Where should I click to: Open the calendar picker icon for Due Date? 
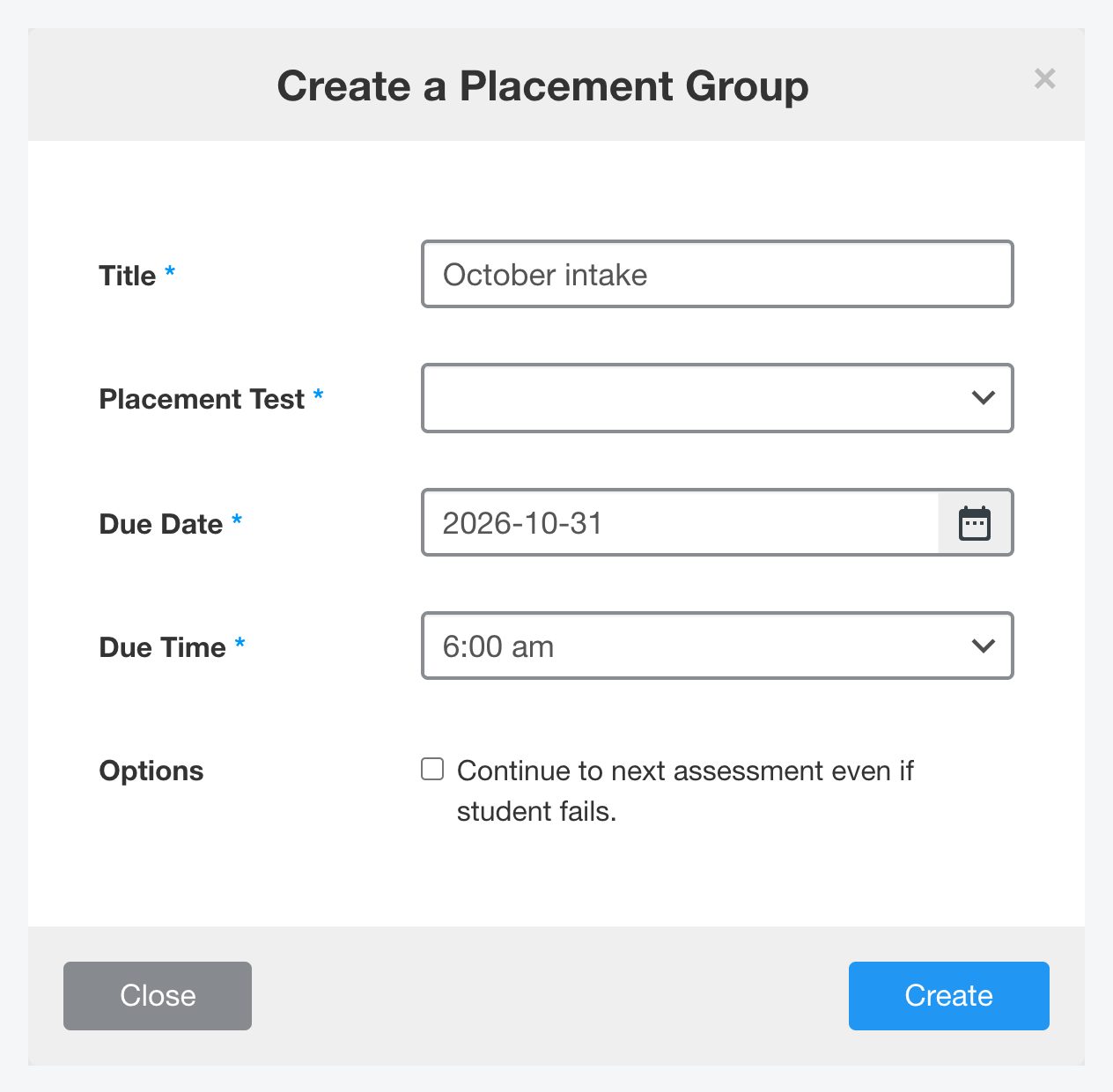click(975, 523)
